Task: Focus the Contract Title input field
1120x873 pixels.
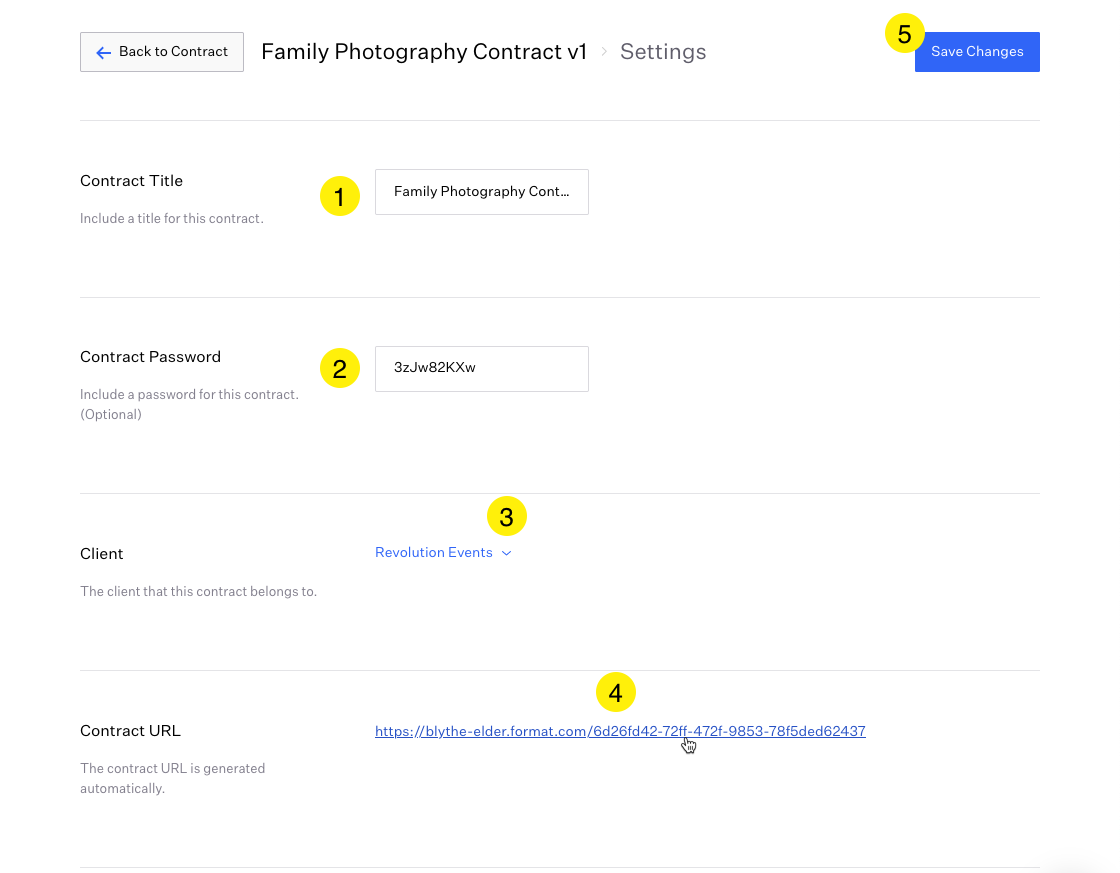Action: coord(481,192)
